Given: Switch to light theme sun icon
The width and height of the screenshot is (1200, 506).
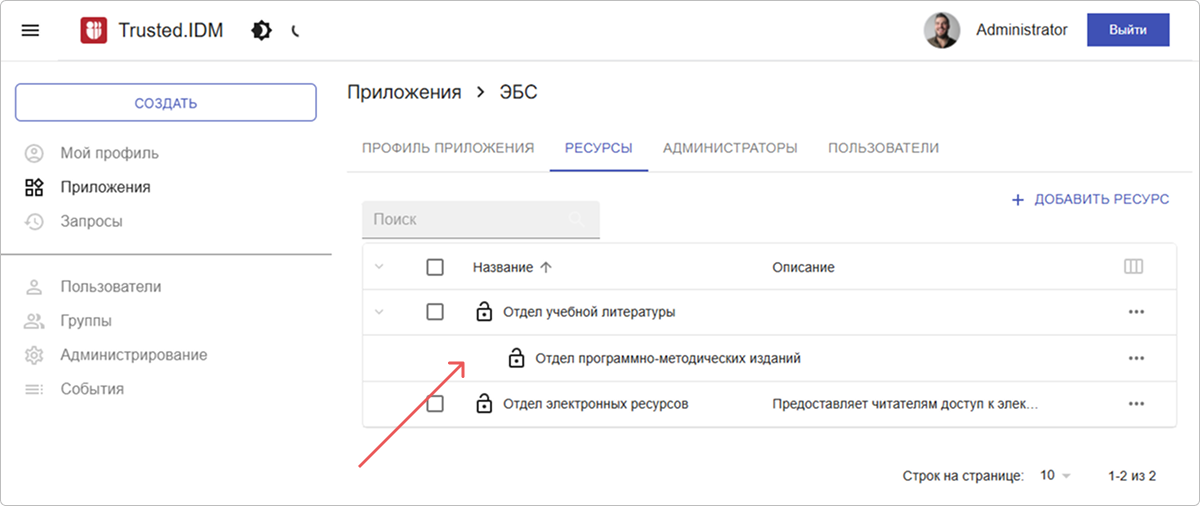Looking at the screenshot, I should coord(261,31).
